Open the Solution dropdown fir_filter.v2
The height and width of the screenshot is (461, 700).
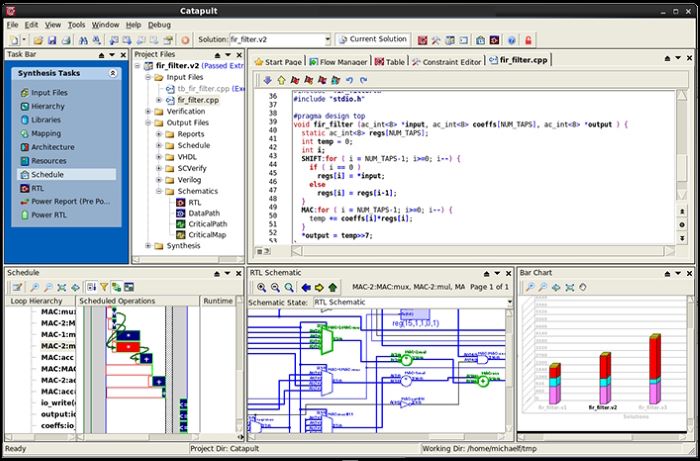[x=325, y=40]
